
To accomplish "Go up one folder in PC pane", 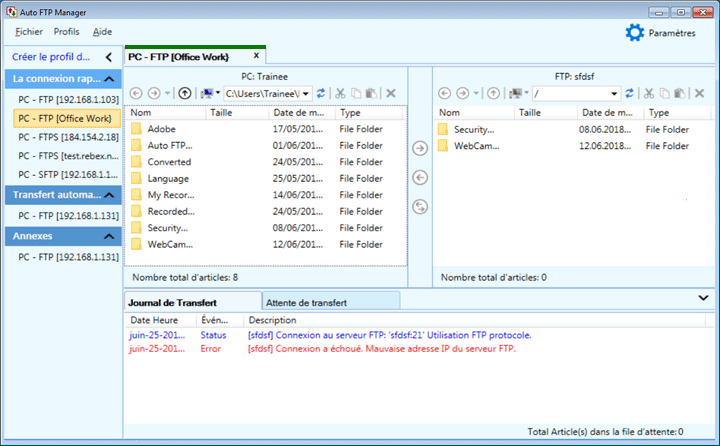I will point(184,93).
